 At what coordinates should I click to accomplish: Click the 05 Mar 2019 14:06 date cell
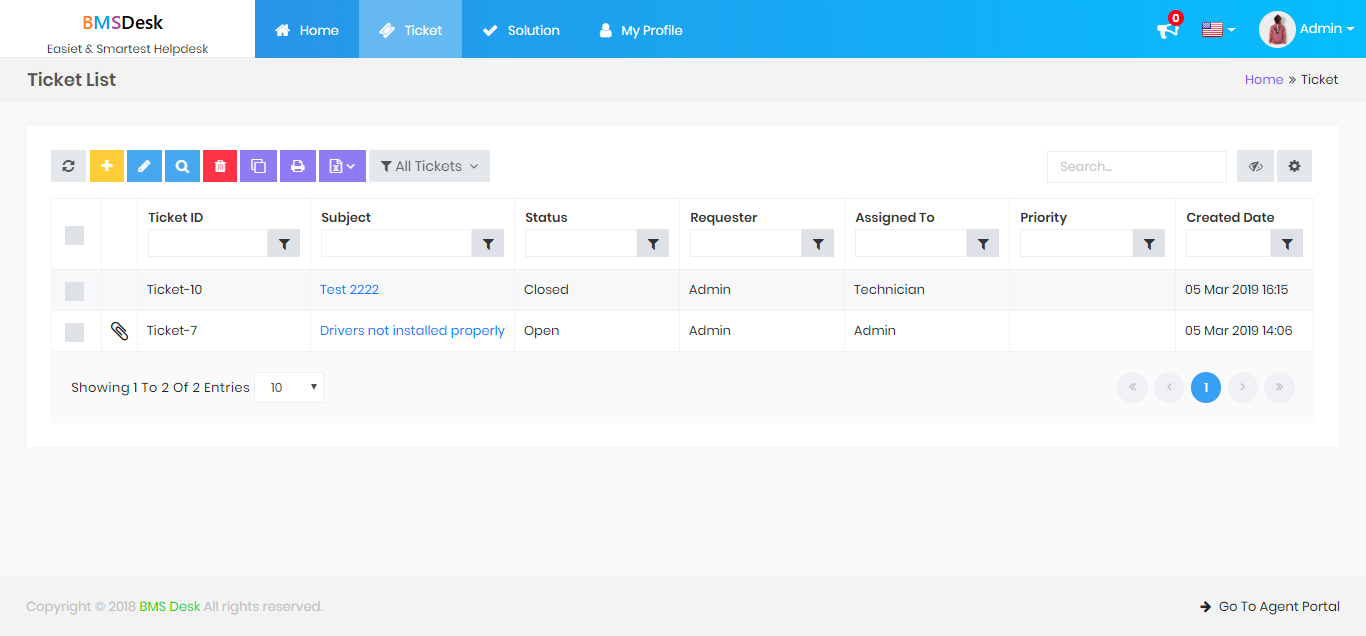coord(1244,331)
